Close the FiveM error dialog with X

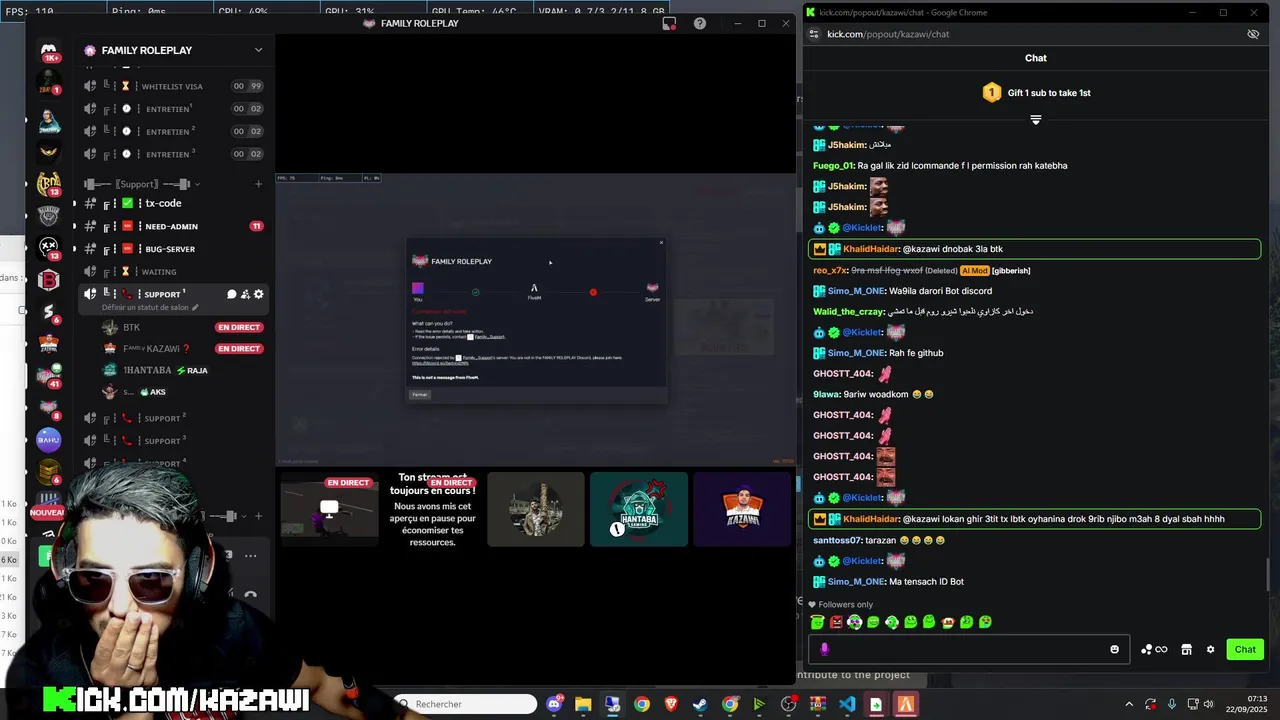pyautogui.click(x=661, y=242)
